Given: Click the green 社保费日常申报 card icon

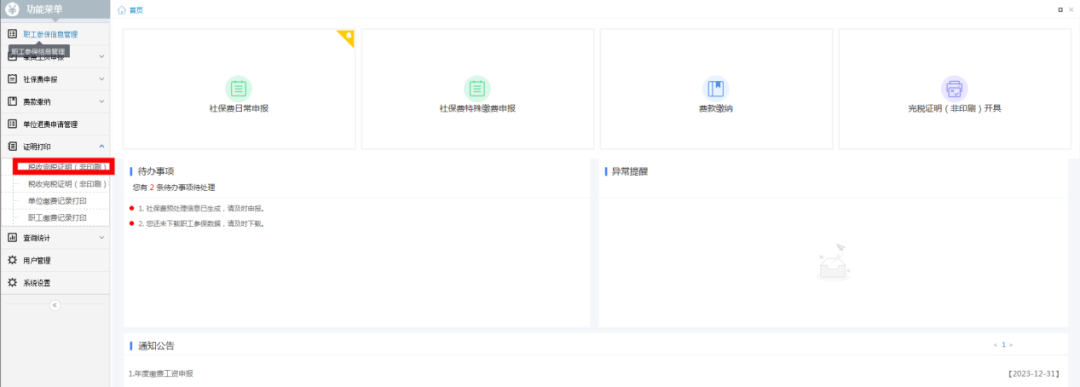Looking at the screenshot, I should (x=238, y=88).
